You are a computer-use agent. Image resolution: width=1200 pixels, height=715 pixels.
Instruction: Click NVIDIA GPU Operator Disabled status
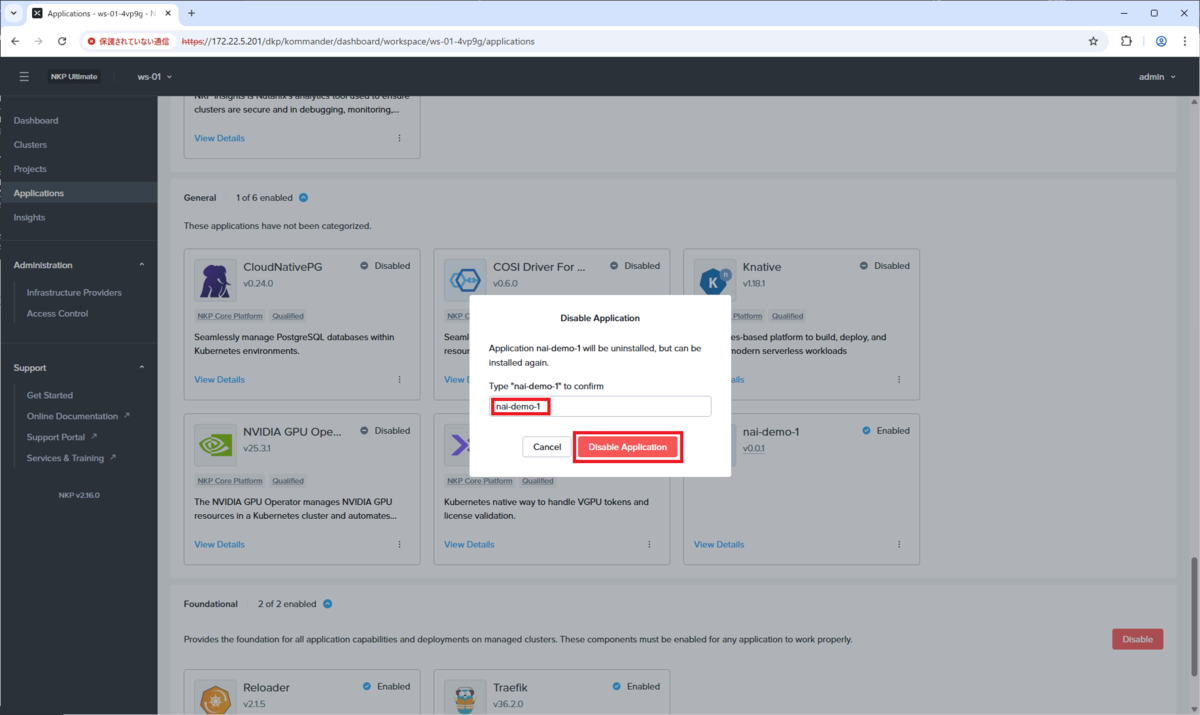click(x=385, y=431)
